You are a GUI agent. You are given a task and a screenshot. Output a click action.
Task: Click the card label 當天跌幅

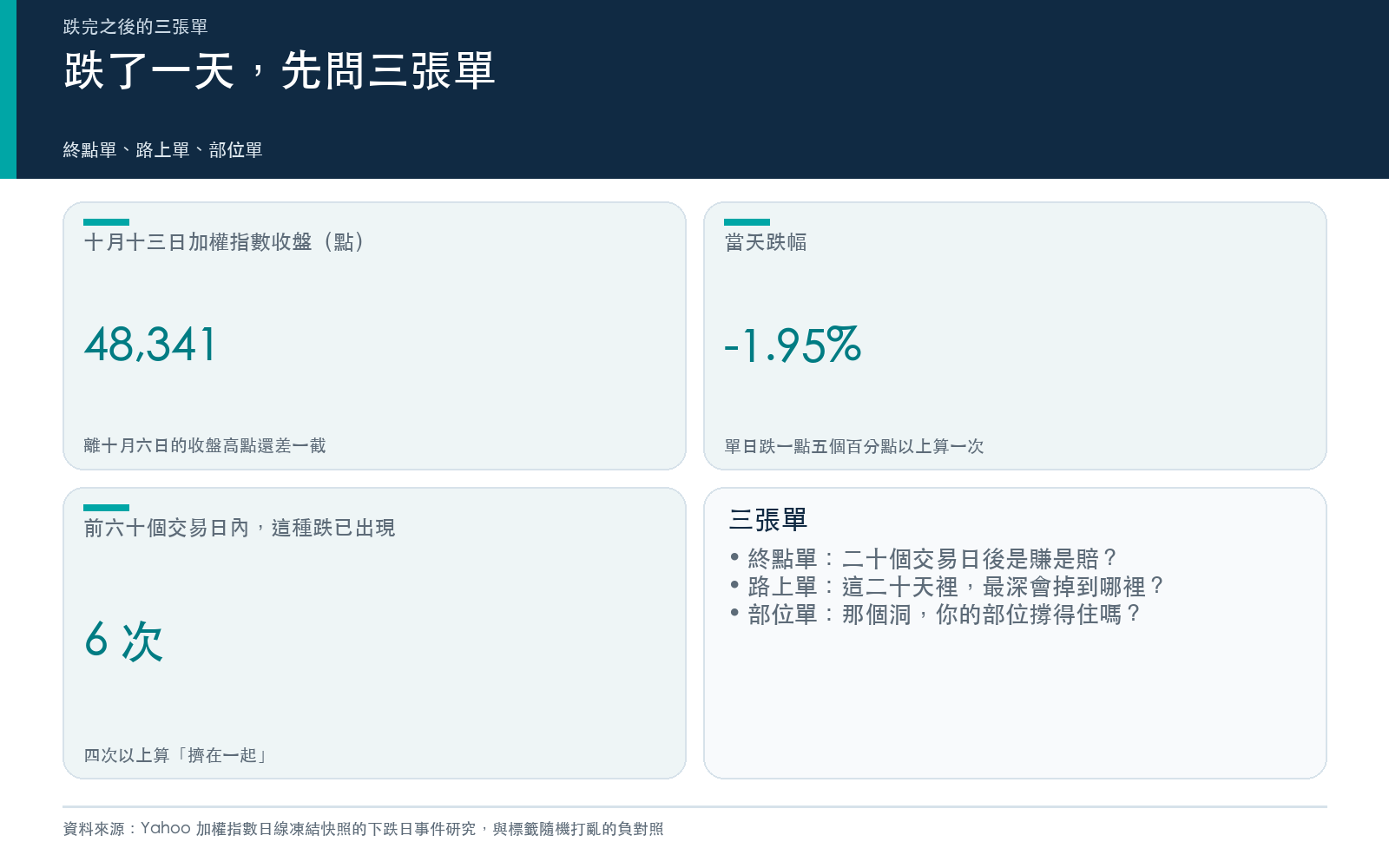766,242
